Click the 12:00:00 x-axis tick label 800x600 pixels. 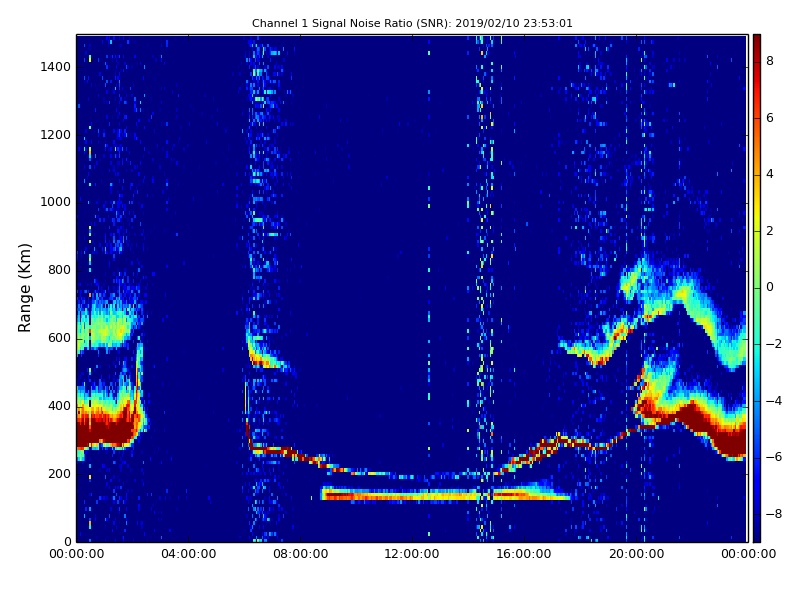click(412, 554)
